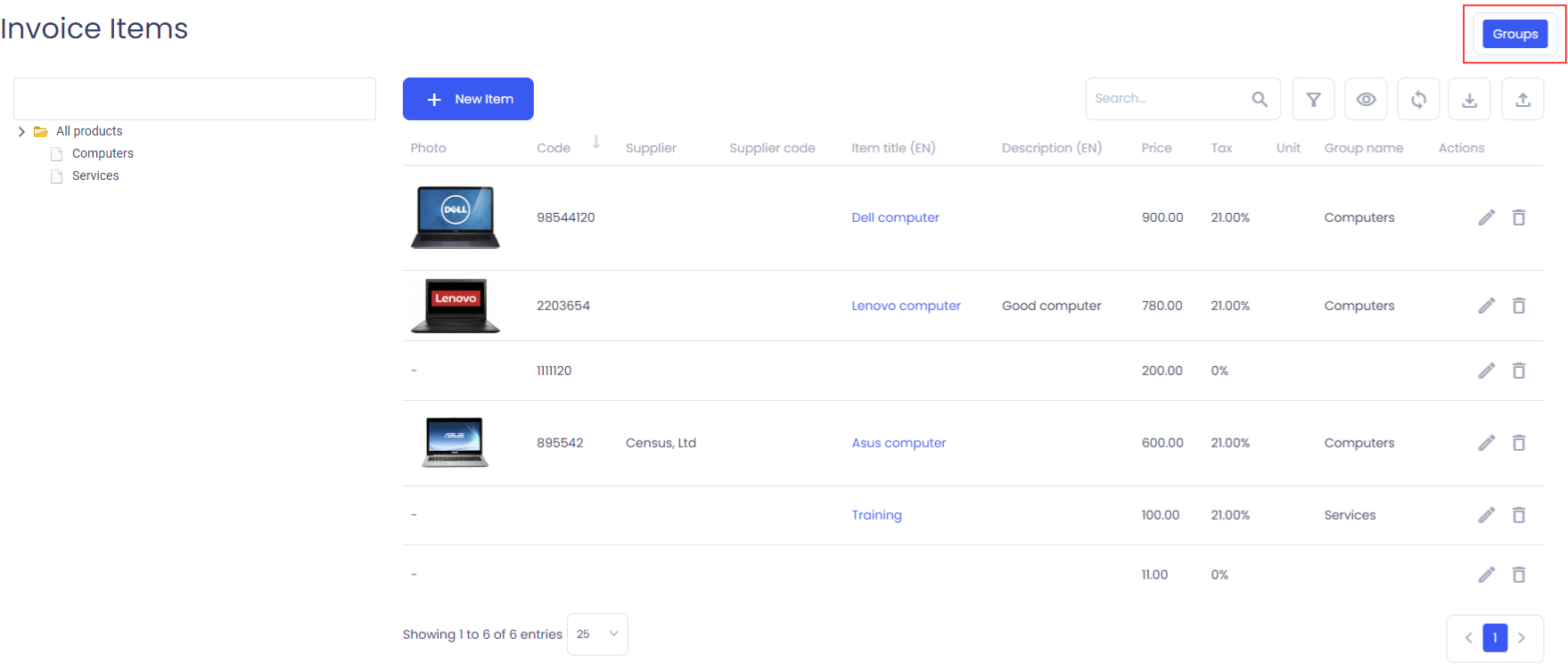Click code 2203654 cell
Viewport: 1568px width, 671px height.
[x=563, y=306]
